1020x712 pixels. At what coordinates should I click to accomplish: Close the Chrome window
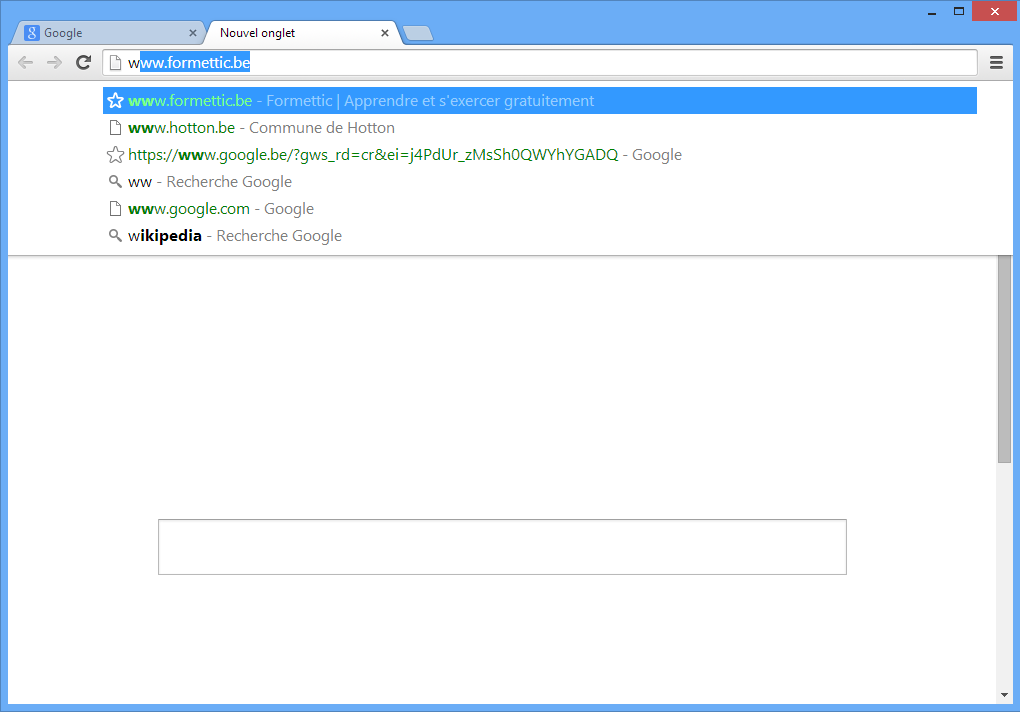tap(995, 12)
